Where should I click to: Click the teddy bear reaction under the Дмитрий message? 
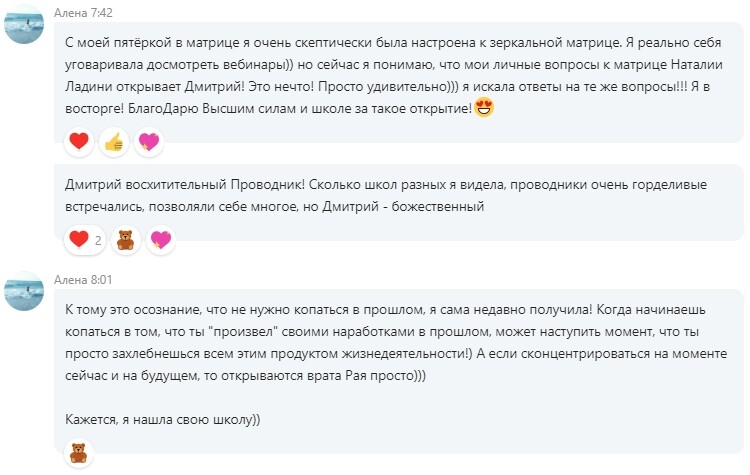[x=126, y=240]
